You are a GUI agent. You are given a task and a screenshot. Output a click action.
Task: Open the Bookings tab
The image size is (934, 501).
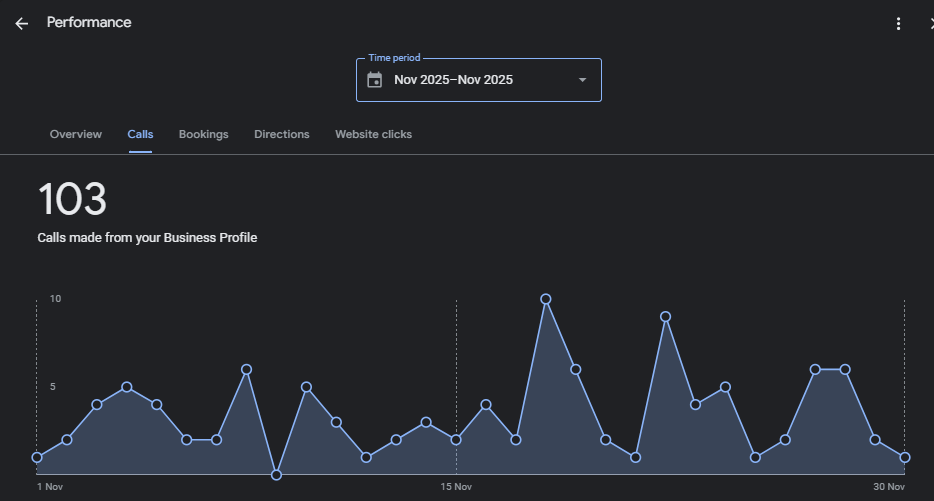(203, 134)
